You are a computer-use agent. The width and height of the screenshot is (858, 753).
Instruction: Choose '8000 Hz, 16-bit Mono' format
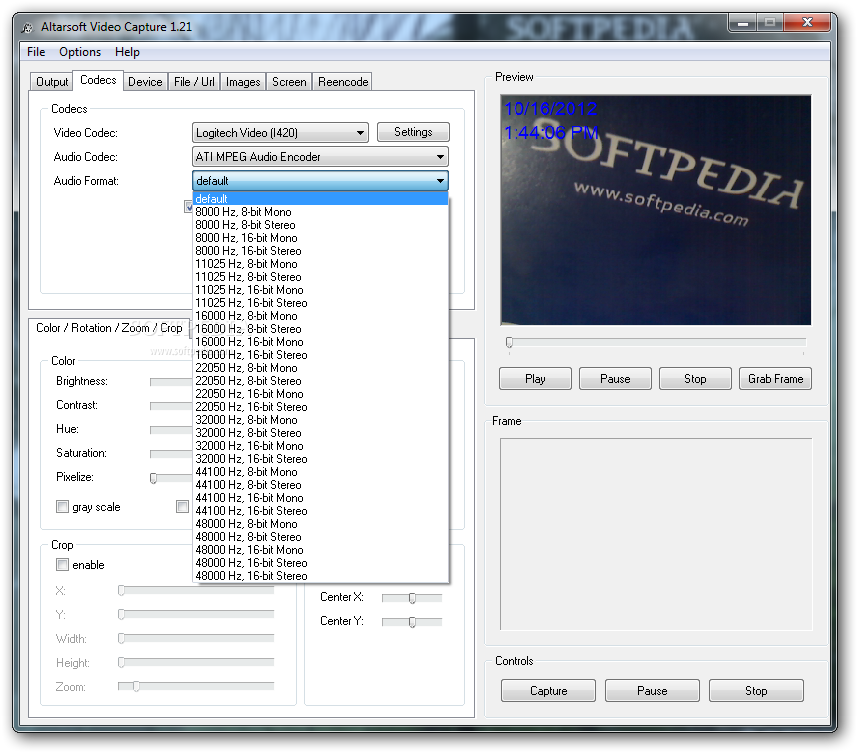coord(320,238)
